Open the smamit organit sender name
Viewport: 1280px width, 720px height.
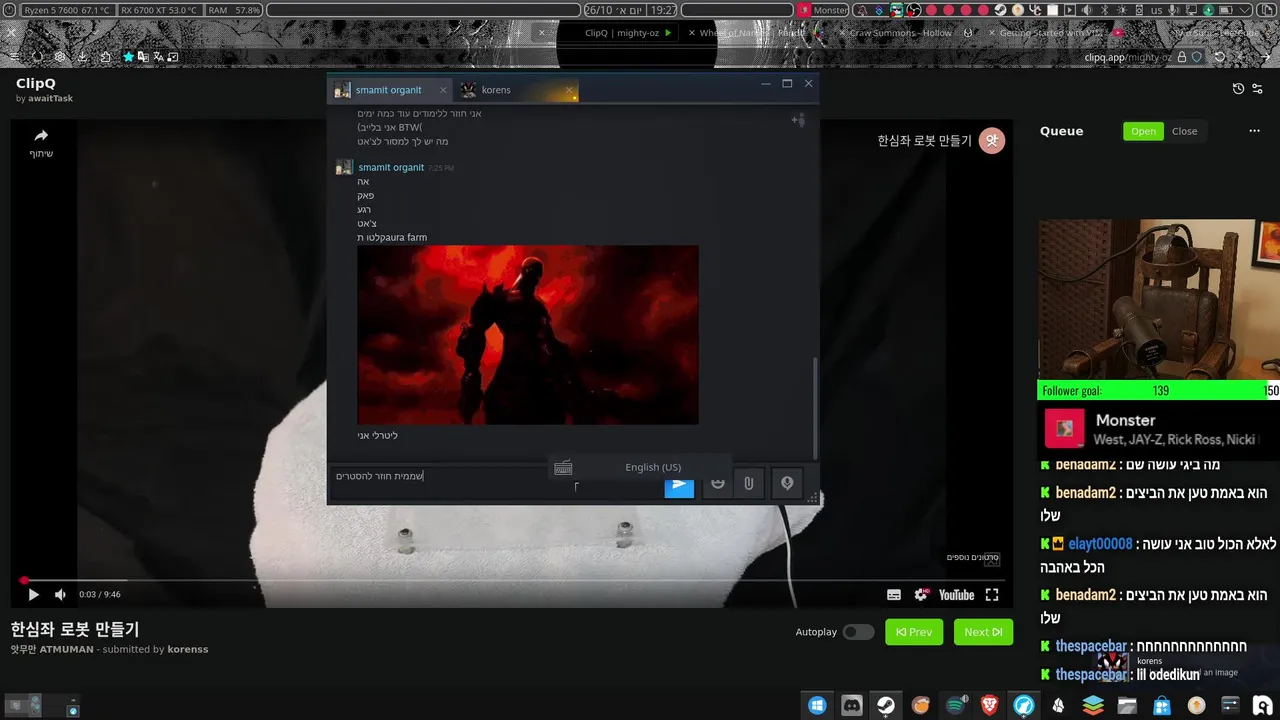(x=391, y=167)
